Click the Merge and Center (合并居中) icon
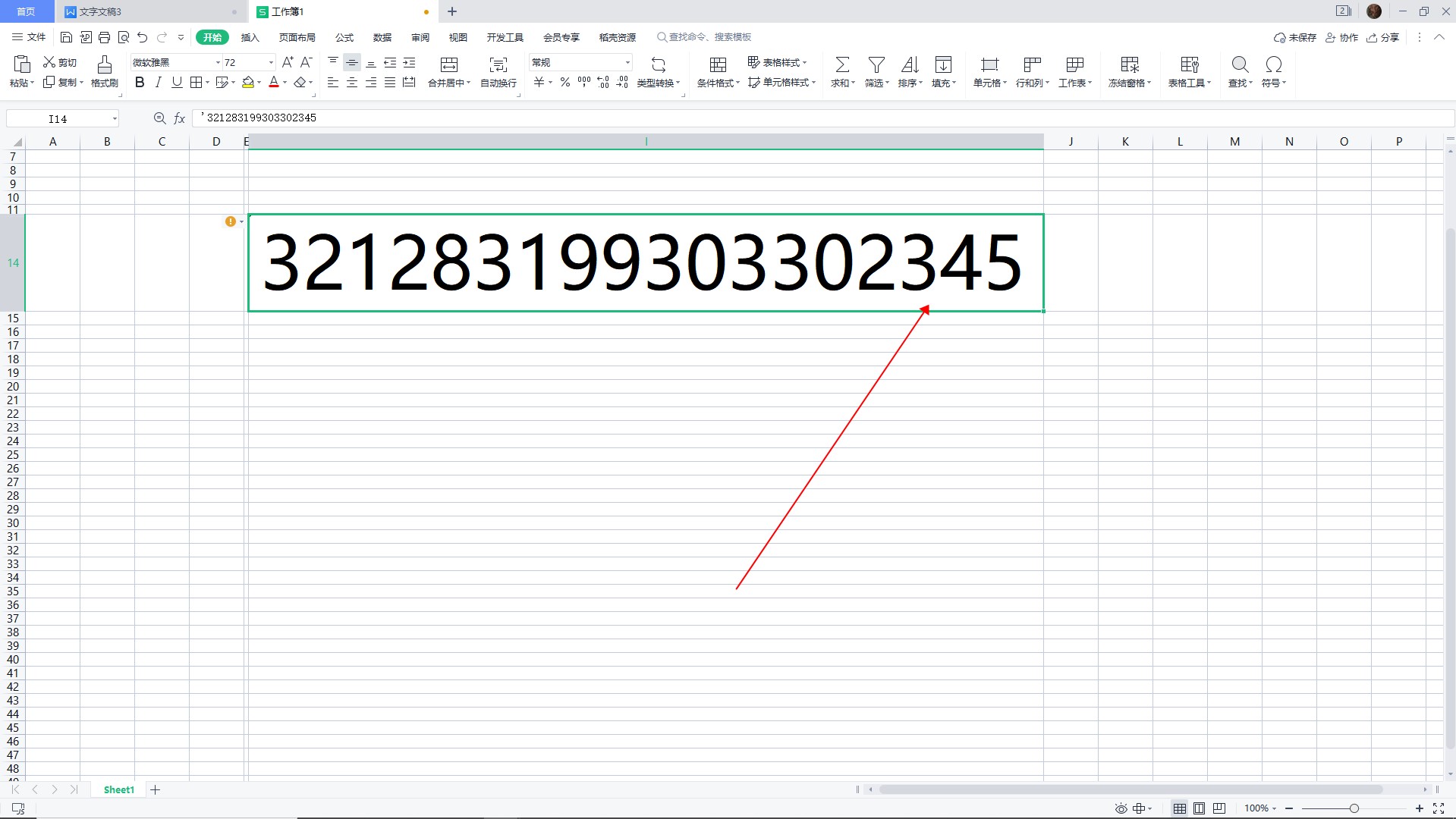 pos(449,65)
